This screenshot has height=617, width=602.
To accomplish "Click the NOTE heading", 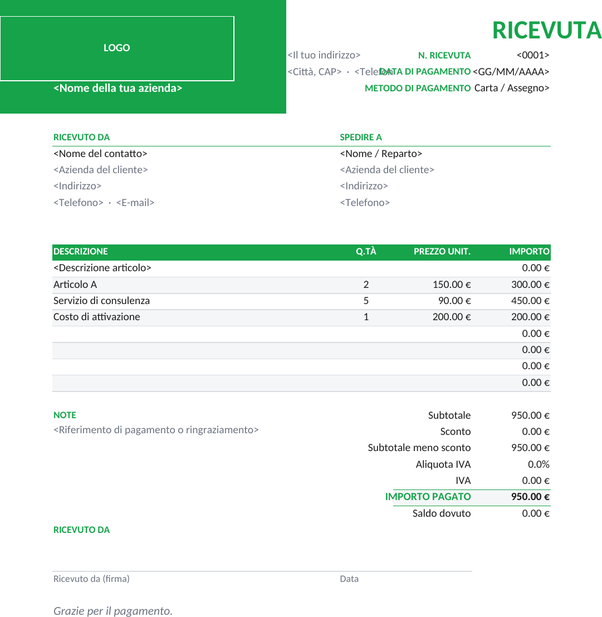I will [x=65, y=415].
